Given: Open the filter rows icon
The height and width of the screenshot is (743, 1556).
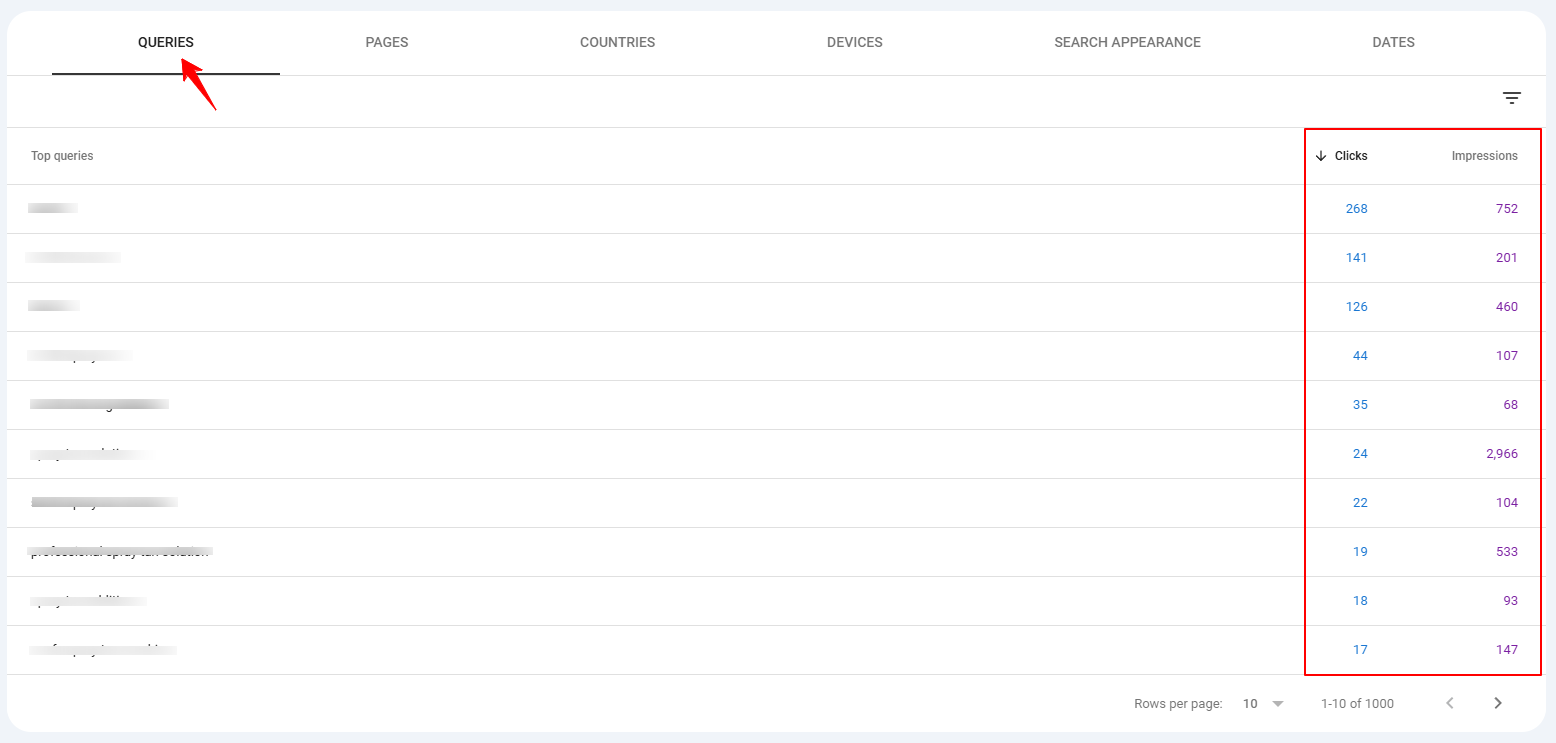Looking at the screenshot, I should tap(1511, 98).
